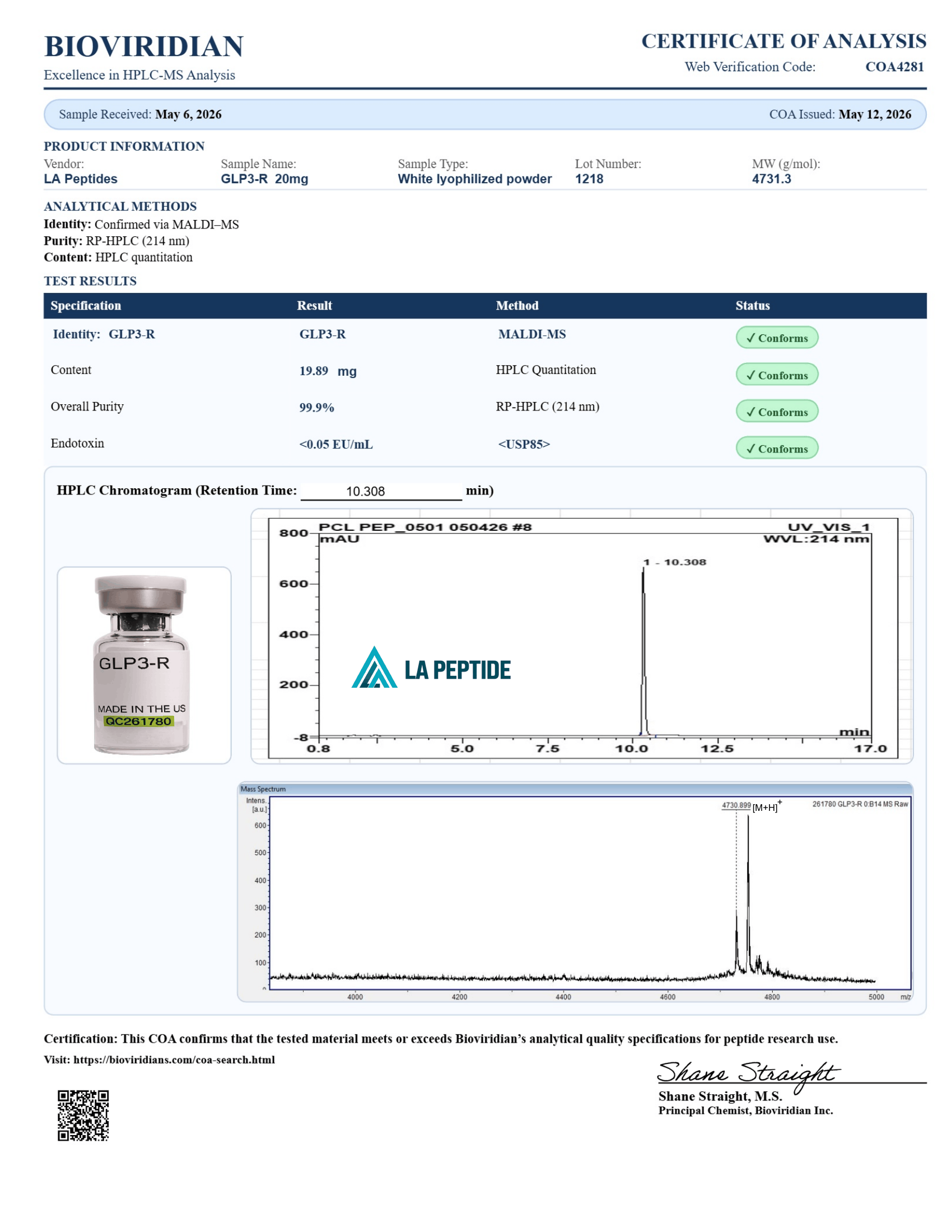Click the purity result 99.9%
952x1232 pixels.
click(316, 407)
